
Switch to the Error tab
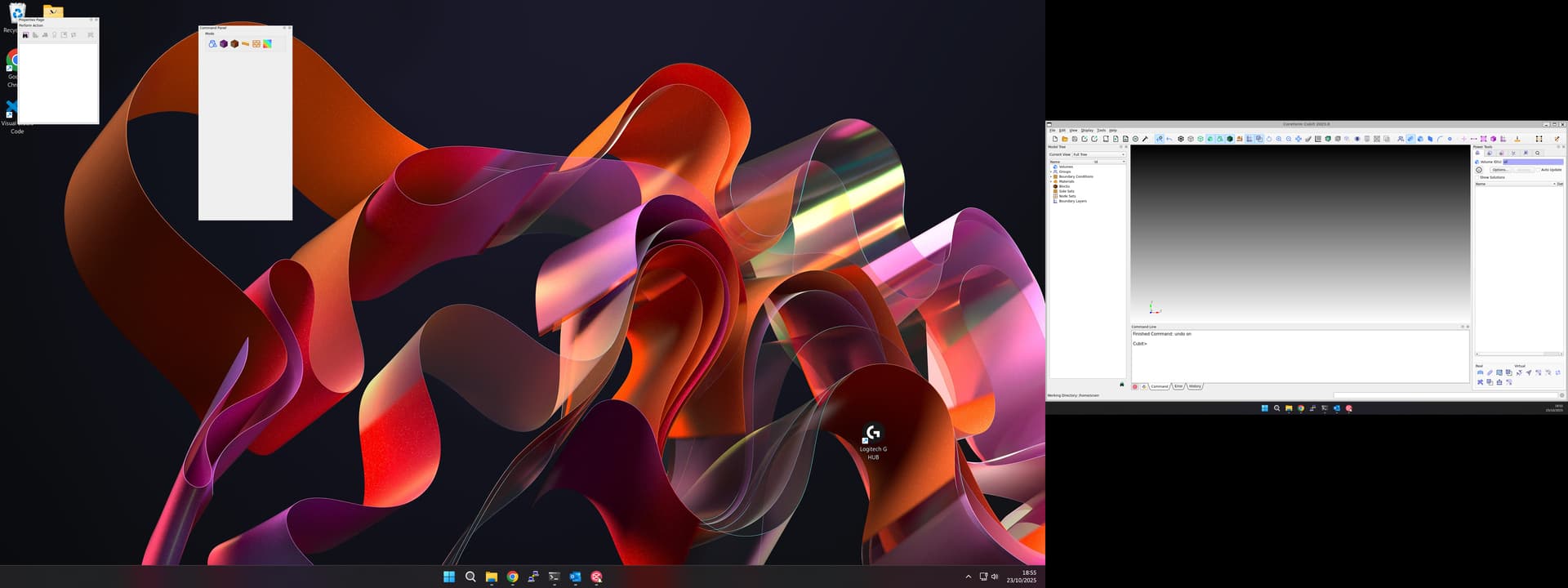click(x=1178, y=386)
